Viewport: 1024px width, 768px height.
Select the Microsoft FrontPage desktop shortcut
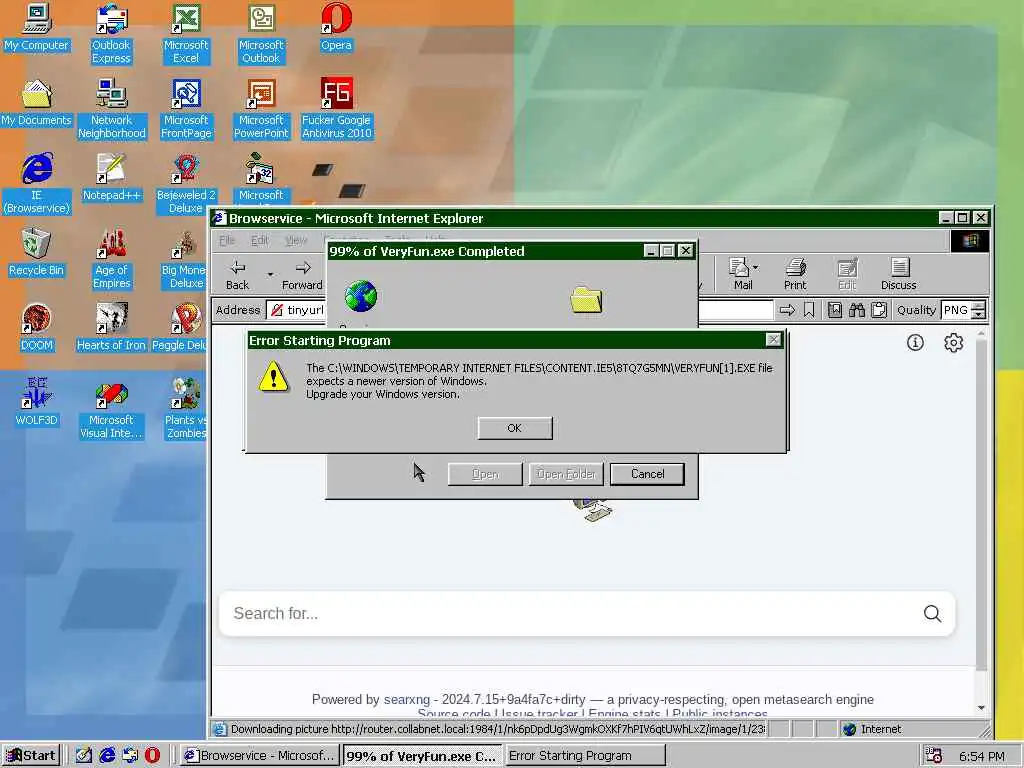pyautogui.click(x=186, y=109)
